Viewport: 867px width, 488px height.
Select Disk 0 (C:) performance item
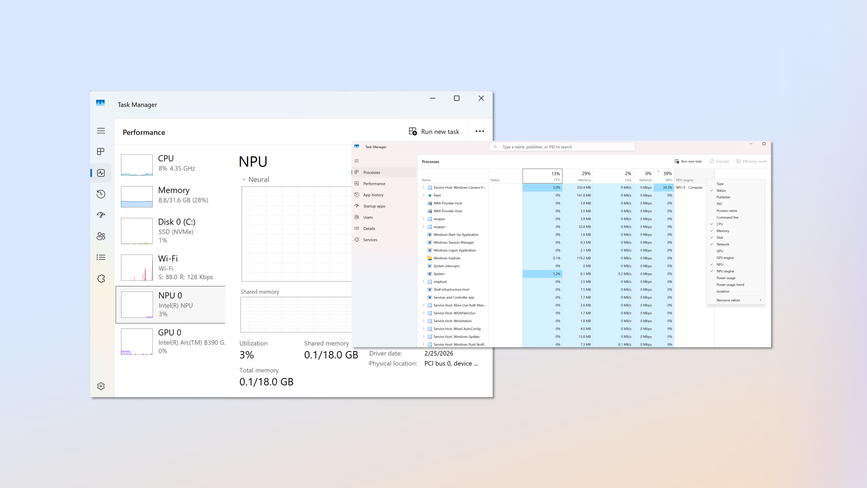(171, 230)
